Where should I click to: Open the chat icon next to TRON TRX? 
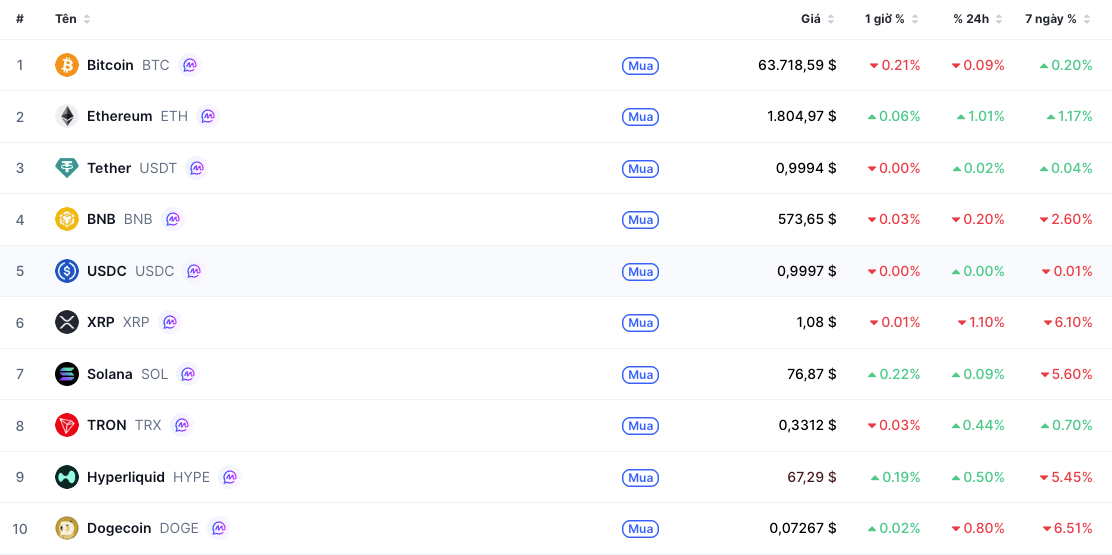coord(182,425)
